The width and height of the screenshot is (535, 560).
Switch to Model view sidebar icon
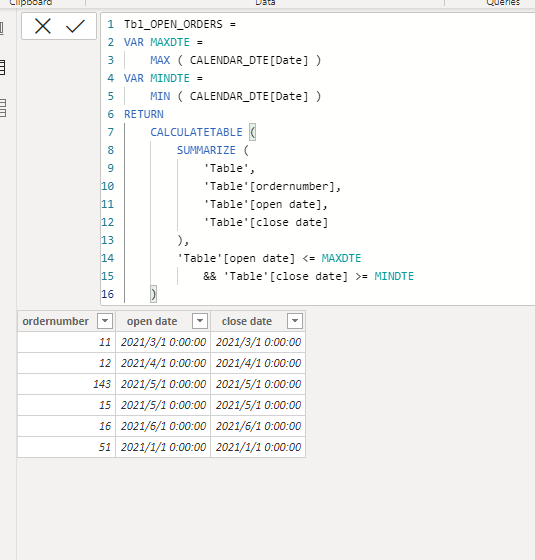point(2,108)
